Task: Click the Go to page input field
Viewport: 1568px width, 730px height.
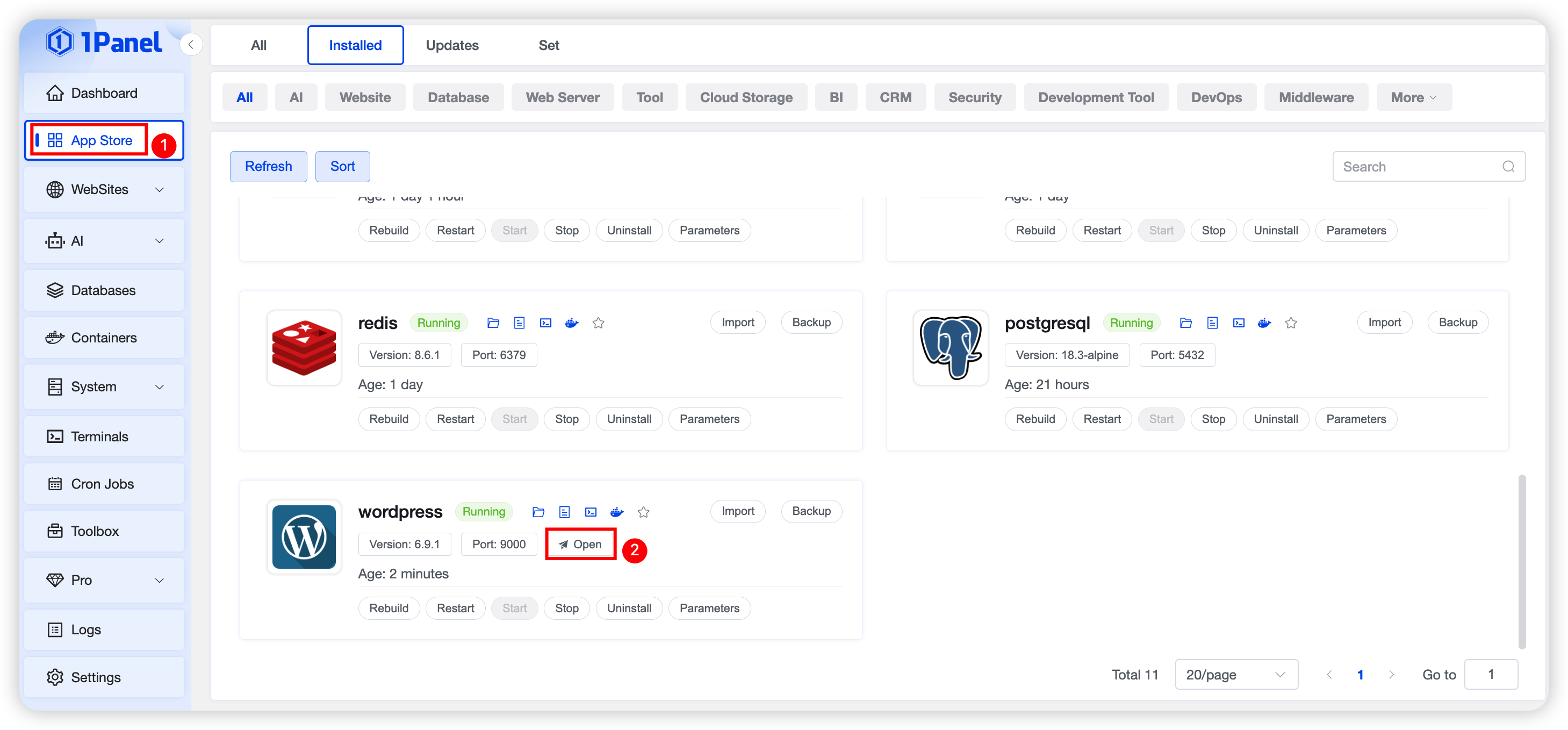Action: [1491, 675]
